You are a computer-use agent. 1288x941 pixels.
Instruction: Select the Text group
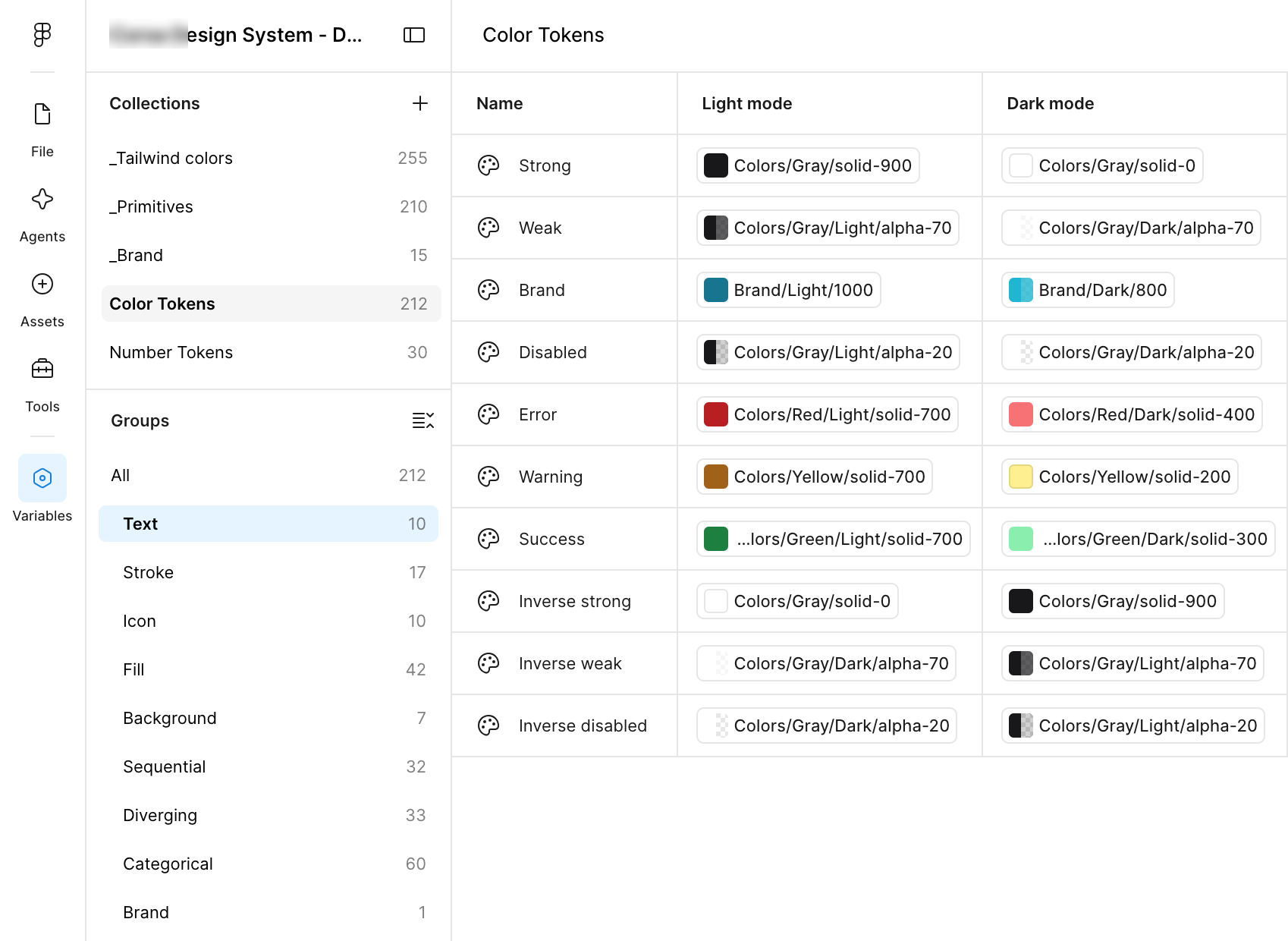click(269, 524)
